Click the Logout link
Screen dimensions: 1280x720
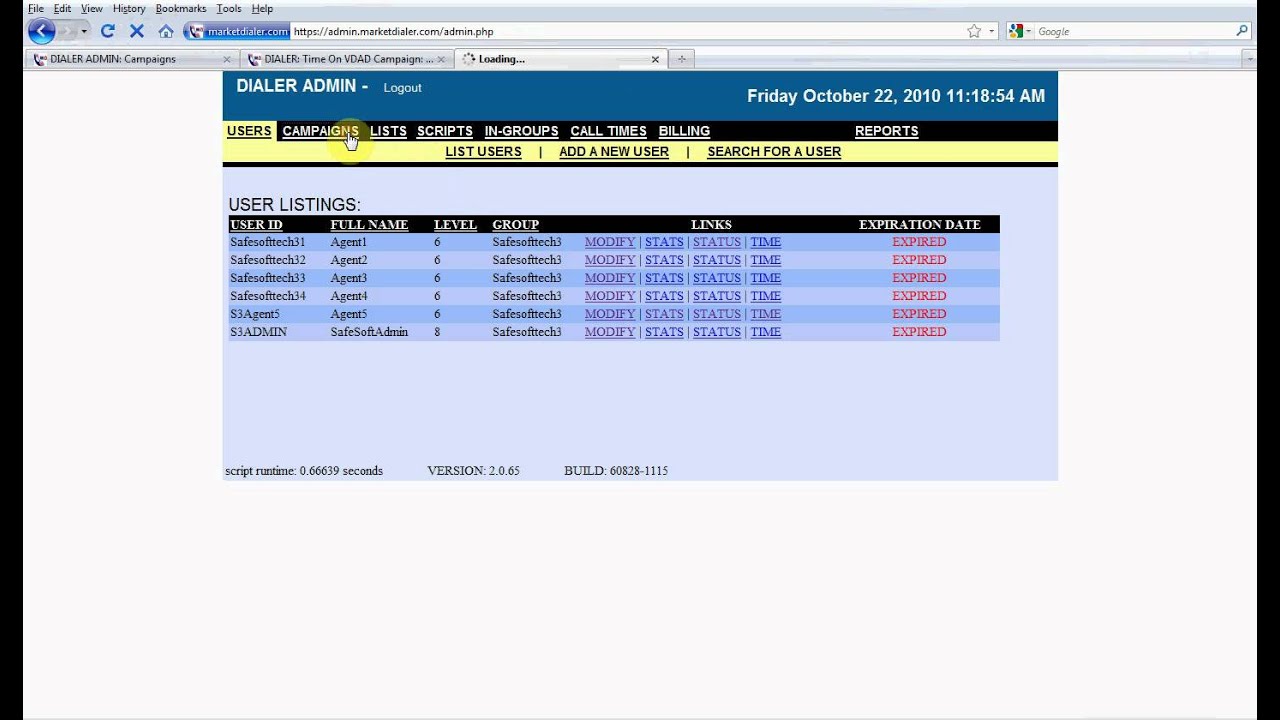(402, 88)
